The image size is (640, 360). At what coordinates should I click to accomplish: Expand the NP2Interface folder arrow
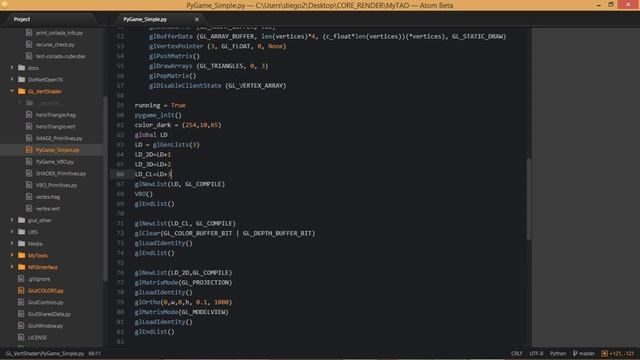coord(12,267)
